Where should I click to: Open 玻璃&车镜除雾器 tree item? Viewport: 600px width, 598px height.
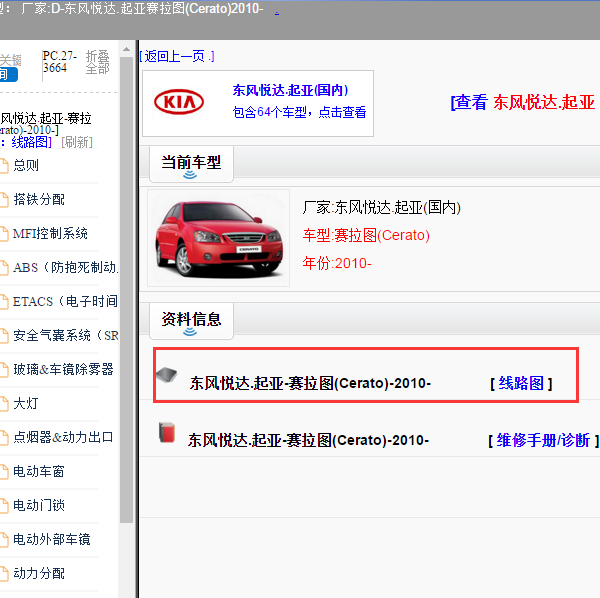point(63,369)
